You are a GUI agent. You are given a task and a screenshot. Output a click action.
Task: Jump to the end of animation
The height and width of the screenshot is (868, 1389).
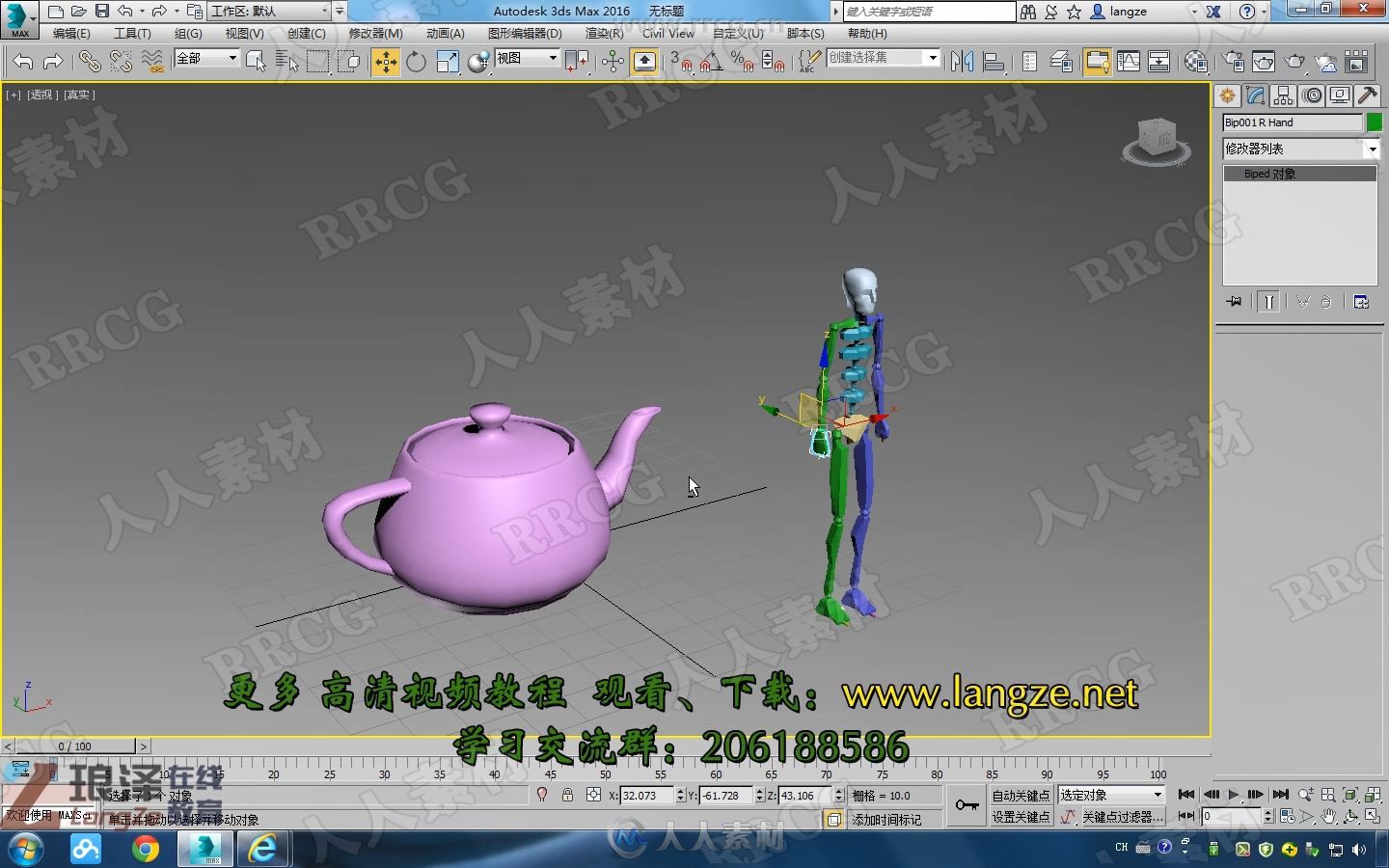(x=1280, y=795)
